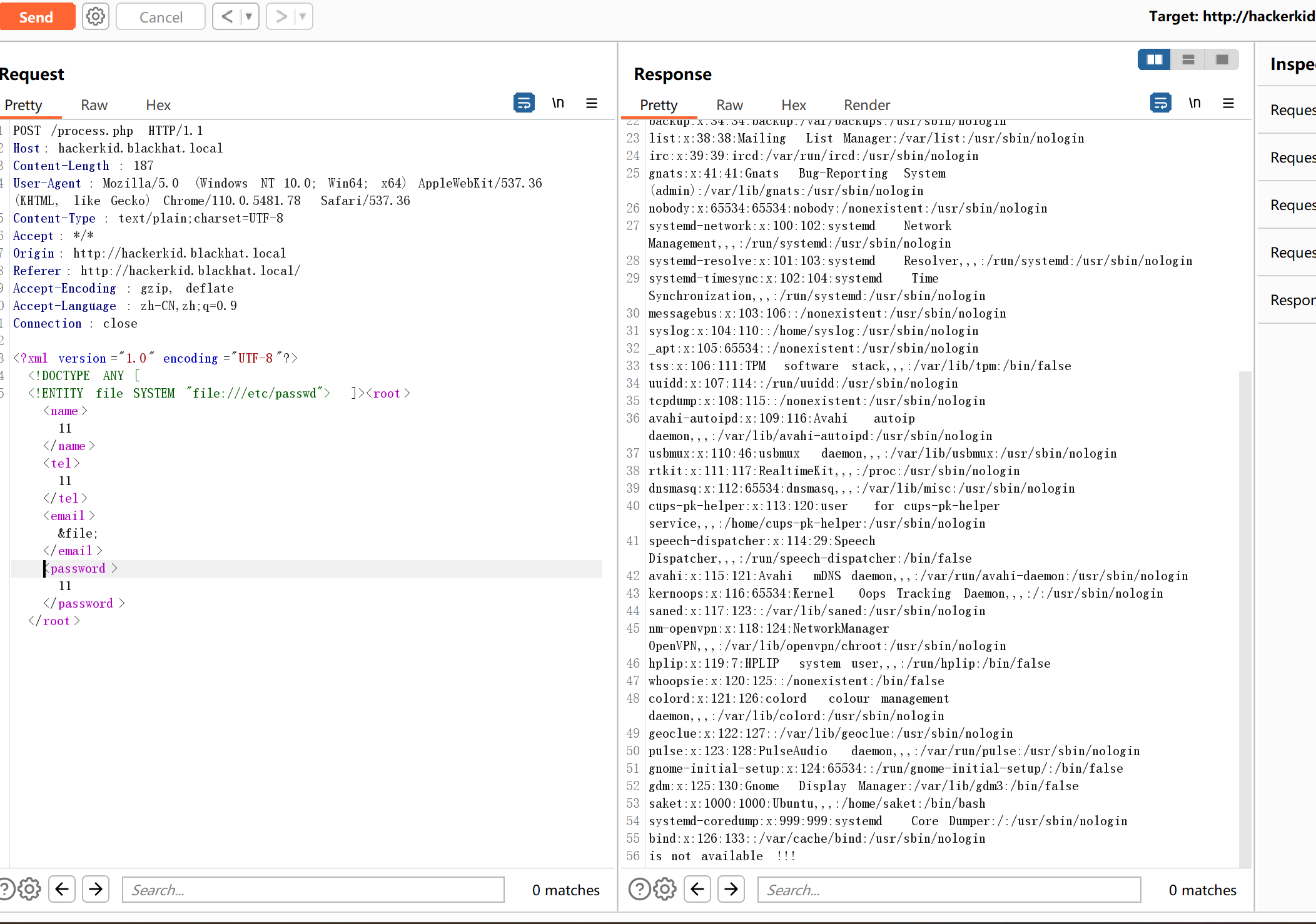Click the Inspector panel heading

(1292, 64)
